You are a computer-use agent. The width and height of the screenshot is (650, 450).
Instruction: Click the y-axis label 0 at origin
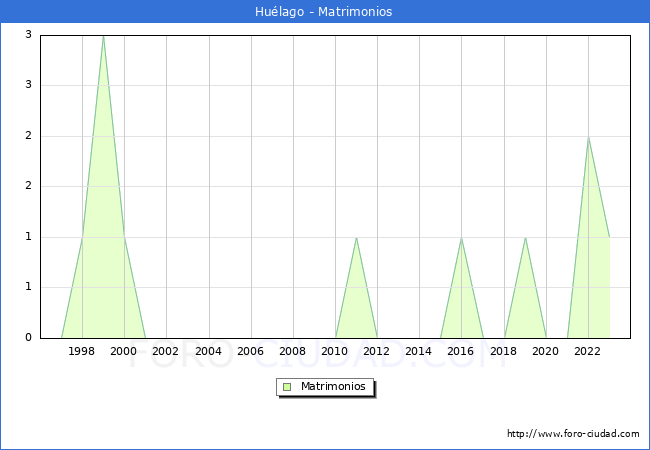point(28,338)
